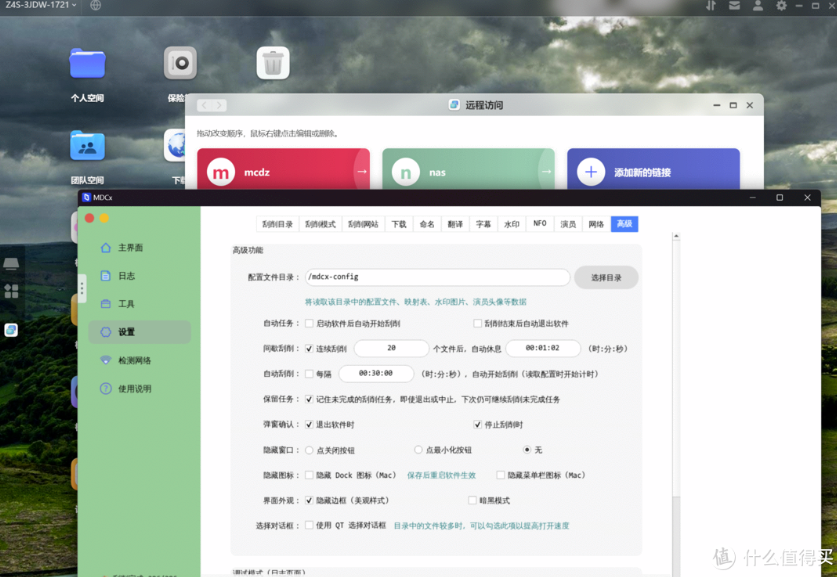Viewport: 837px width, 577px height.
Task: Click the 每隔 interval field 00:30:00
Action: click(376, 374)
